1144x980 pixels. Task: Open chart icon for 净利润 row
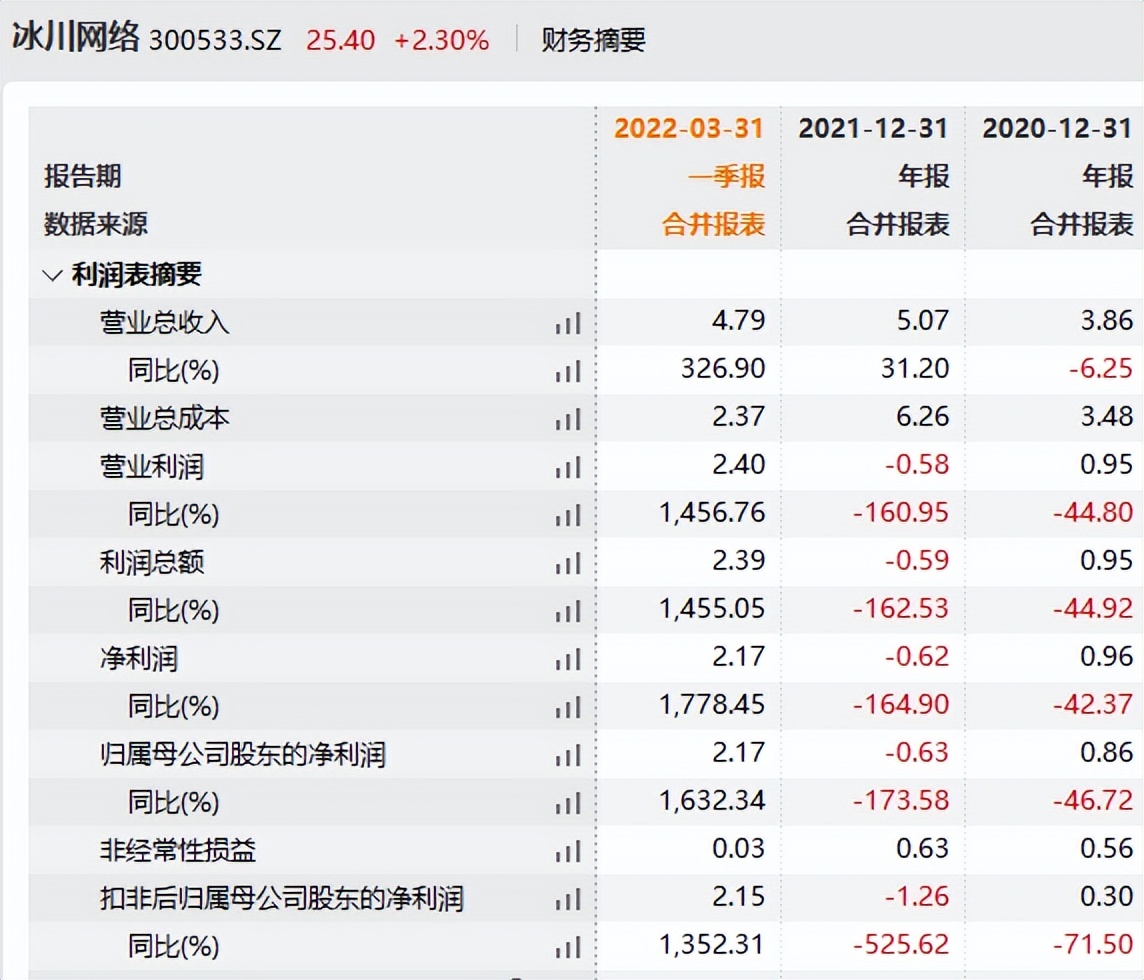coord(568,659)
